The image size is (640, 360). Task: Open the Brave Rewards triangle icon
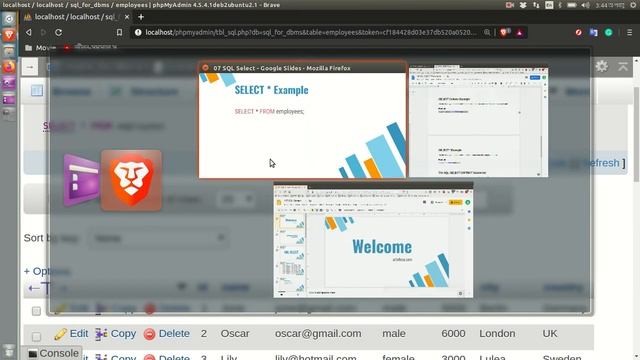pos(519,33)
